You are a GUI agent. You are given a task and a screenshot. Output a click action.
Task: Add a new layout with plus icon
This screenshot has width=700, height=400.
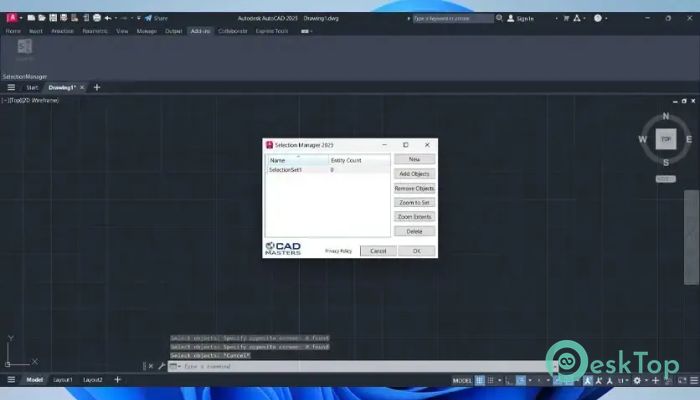[117, 379]
